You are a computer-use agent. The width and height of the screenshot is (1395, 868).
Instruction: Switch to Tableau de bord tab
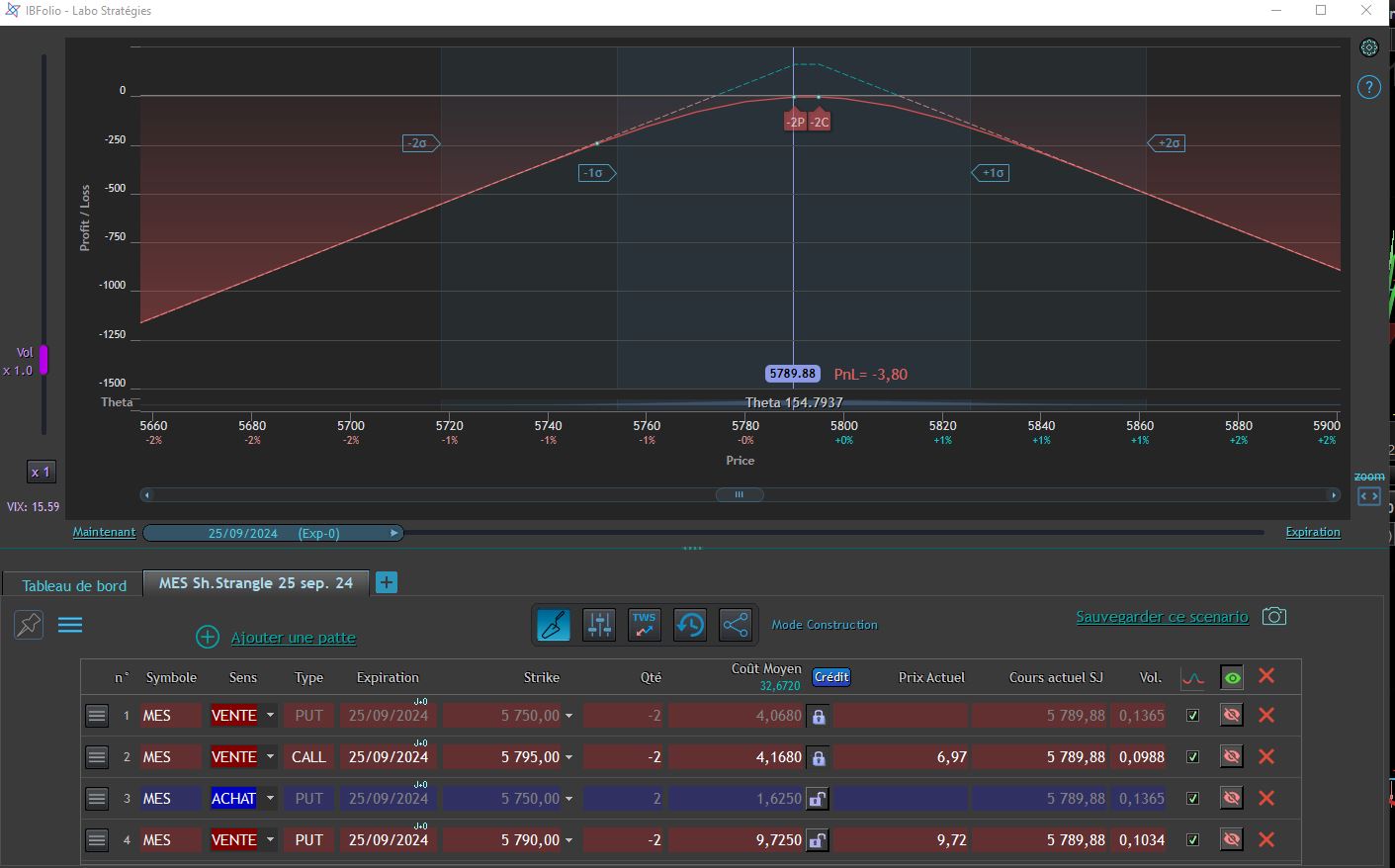pos(74,585)
